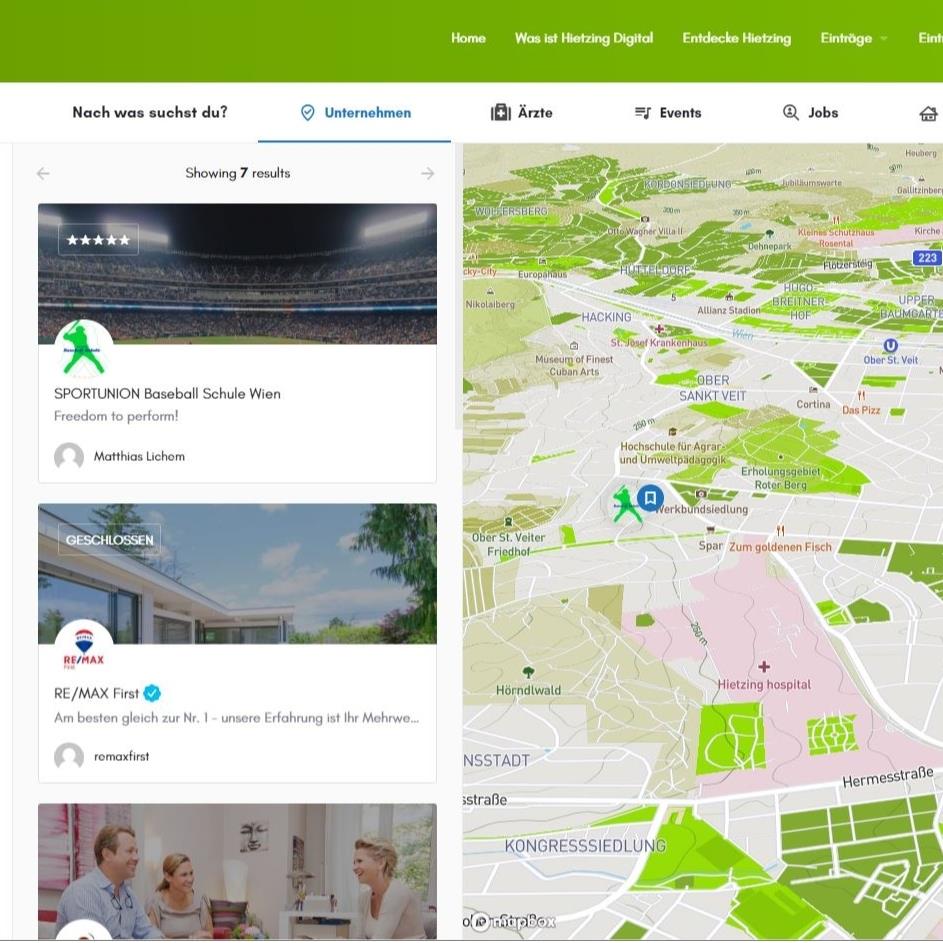
Task: Click the Unternehmen check-marker icon
Action: click(x=307, y=112)
